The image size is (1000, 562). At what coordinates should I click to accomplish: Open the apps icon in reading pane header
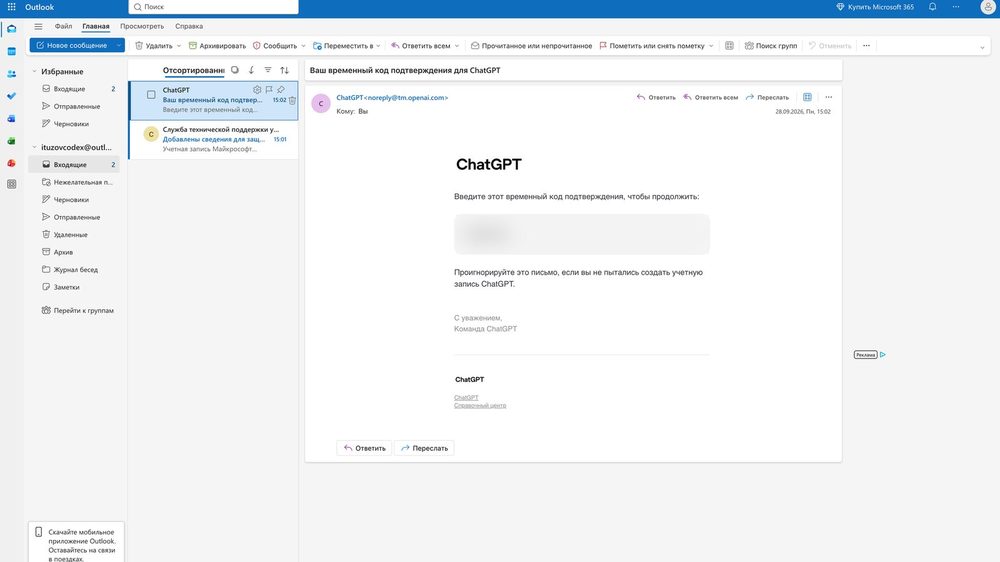tap(807, 97)
